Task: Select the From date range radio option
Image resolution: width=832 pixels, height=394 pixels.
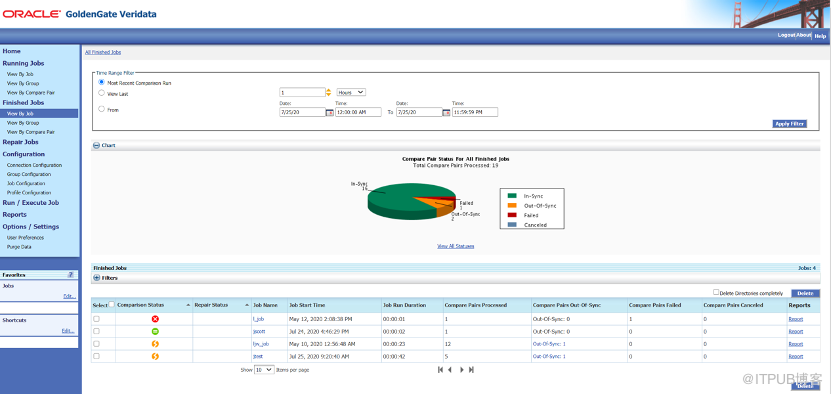Action: [x=101, y=109]
